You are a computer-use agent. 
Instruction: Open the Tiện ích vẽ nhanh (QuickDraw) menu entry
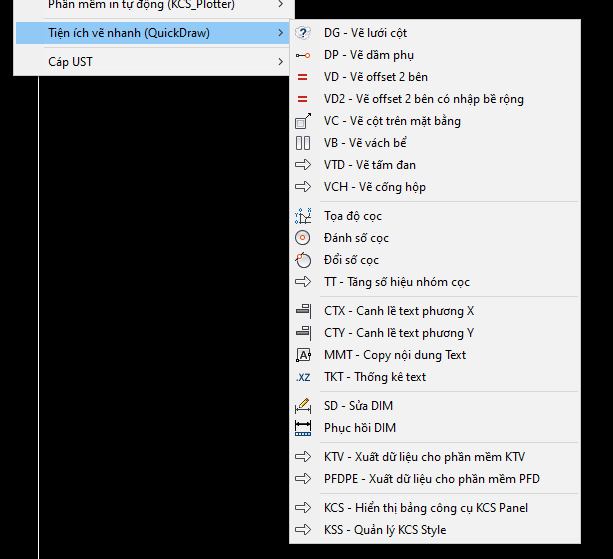click(152, 33)
